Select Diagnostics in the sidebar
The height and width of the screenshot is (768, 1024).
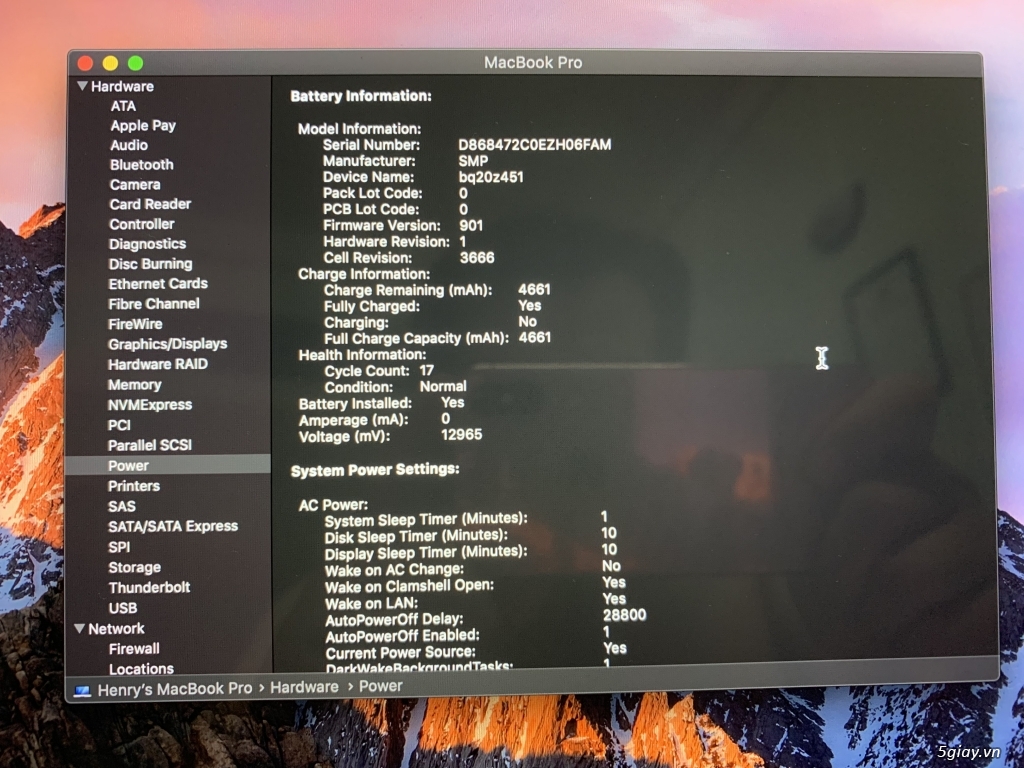click(147, 244)
